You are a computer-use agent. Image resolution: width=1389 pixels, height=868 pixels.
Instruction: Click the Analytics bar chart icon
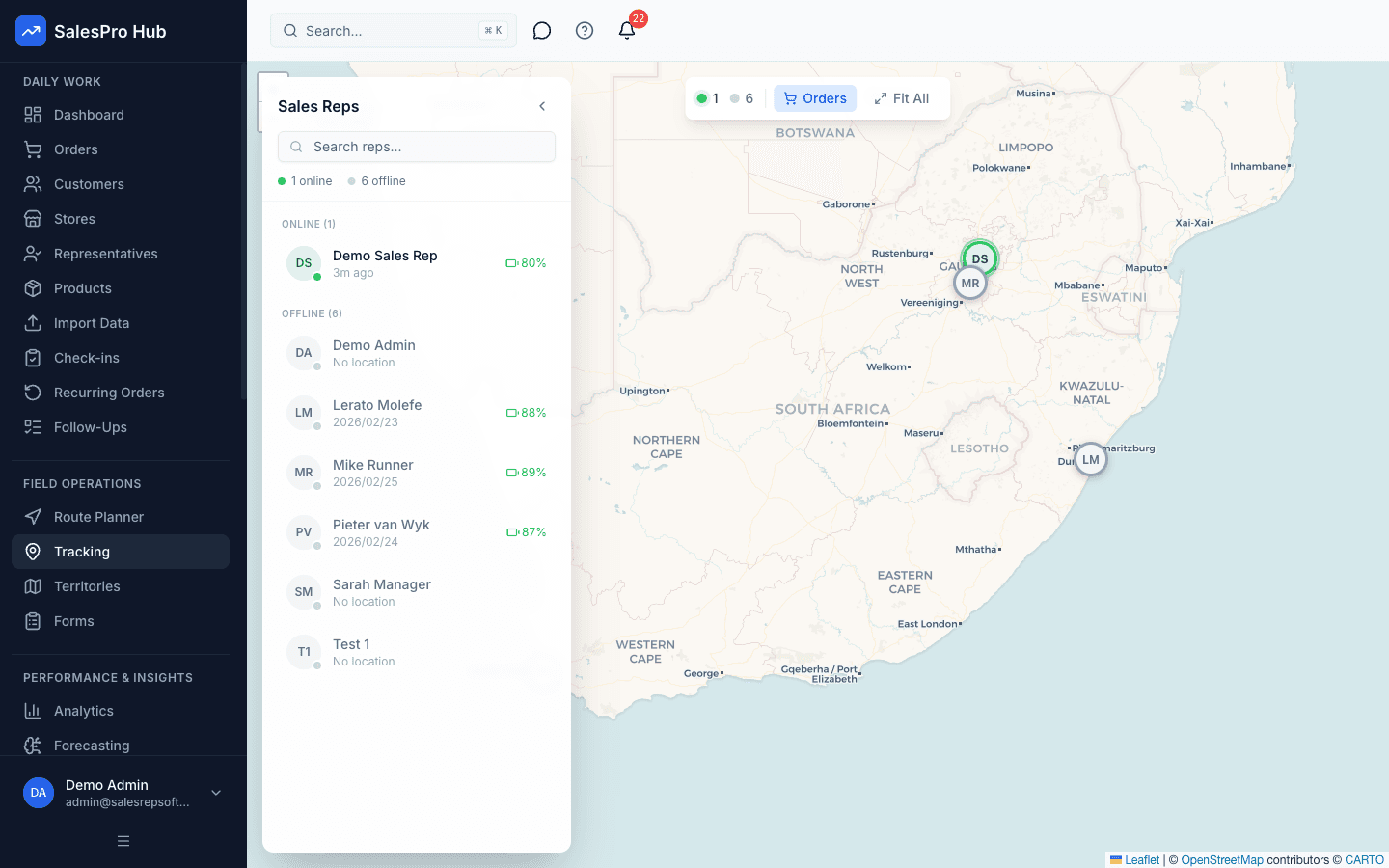33,711
